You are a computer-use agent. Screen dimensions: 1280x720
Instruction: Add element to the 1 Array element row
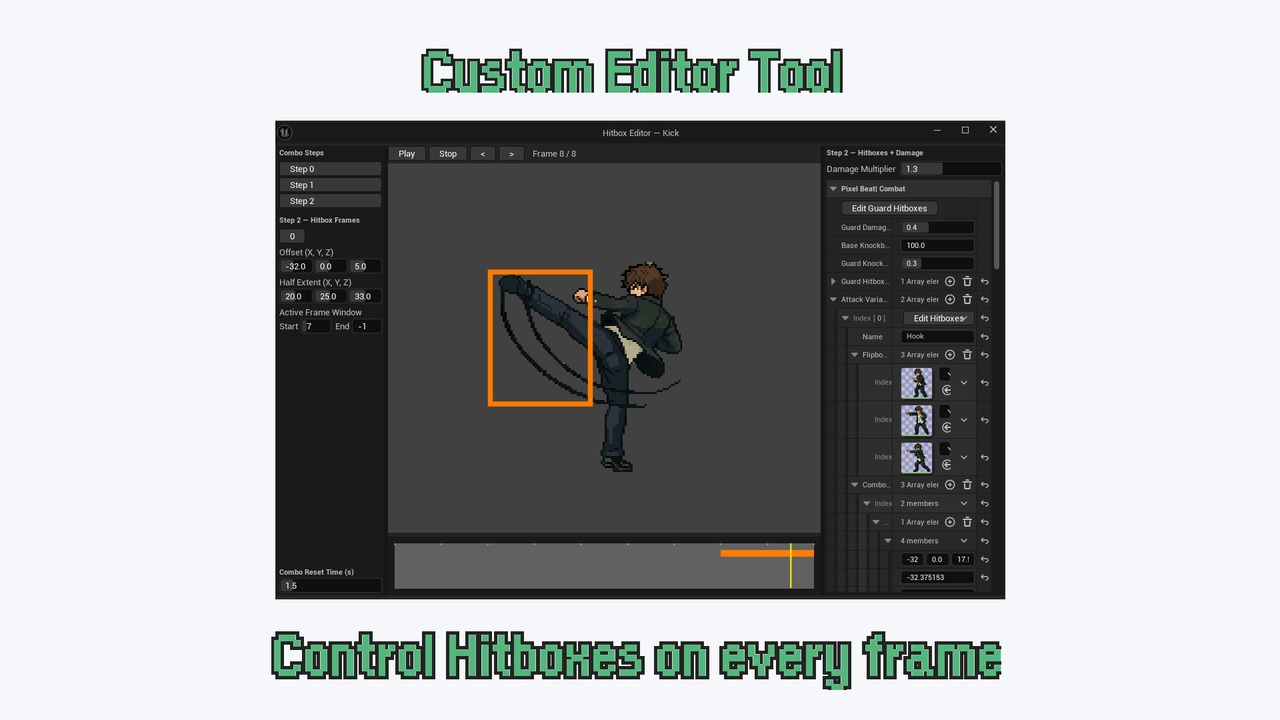click(950, 522)
